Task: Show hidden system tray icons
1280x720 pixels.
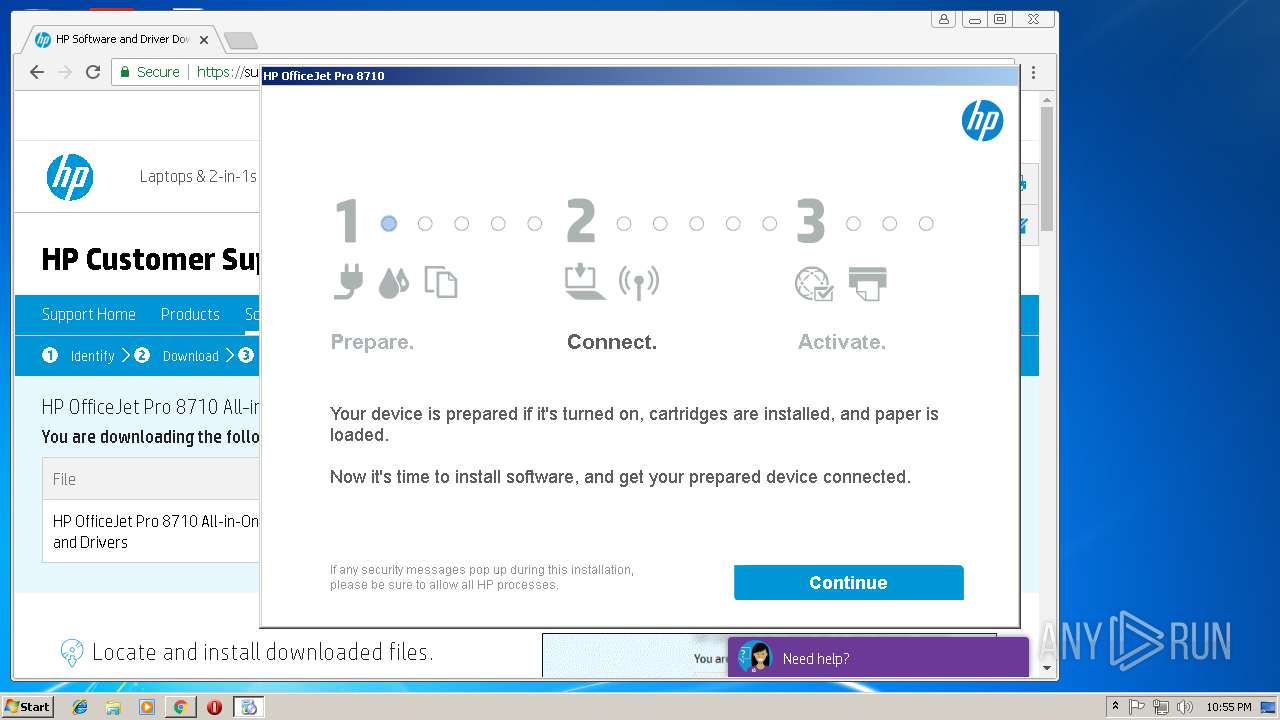Action: click(x=1115, y=707)
